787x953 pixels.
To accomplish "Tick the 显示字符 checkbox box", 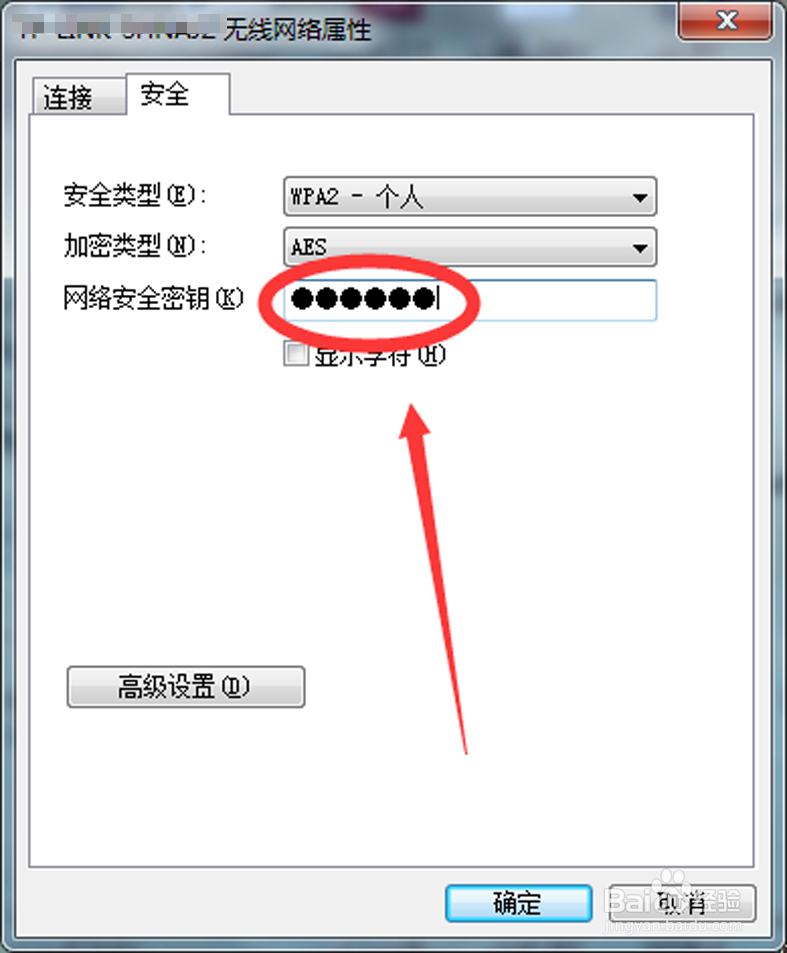I will (296, 354).
